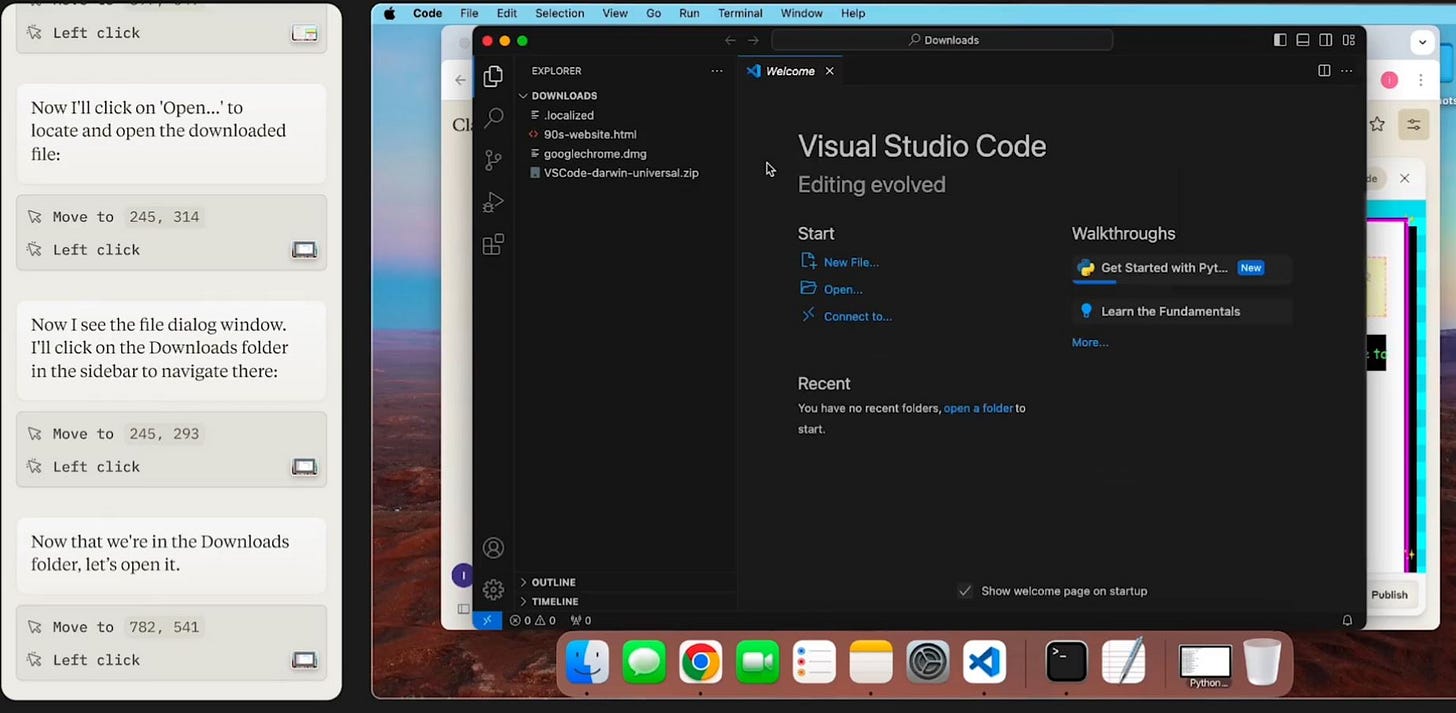The width and height of the screenshot is (1456, 713).
Task: Open notifications via the status bar bell
Action: point(1347,620)
